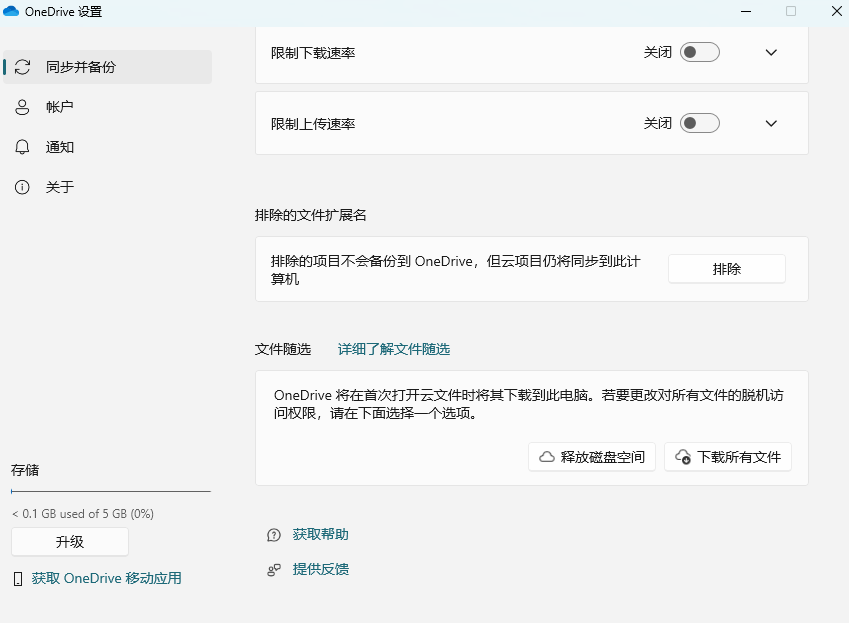Expand the 限制上传速率 chevron
The image size is (849, 623).
771,123
